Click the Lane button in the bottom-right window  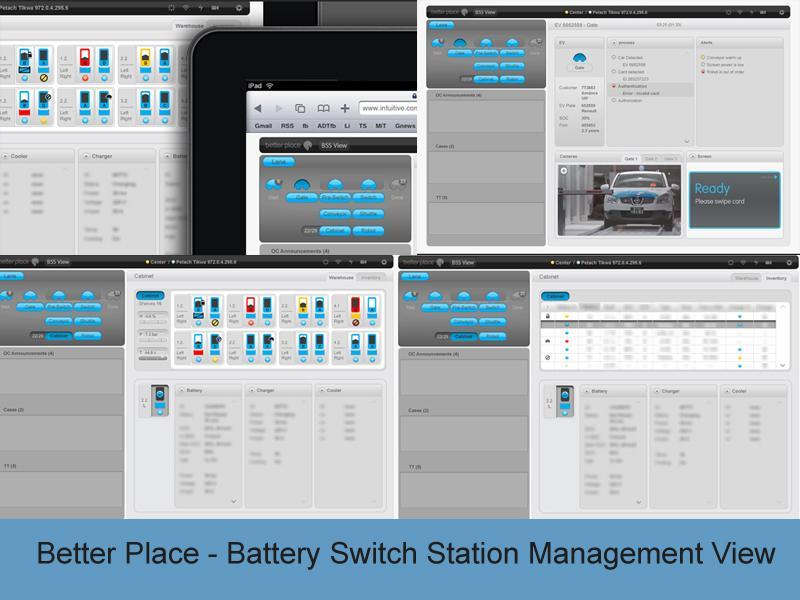415,277
